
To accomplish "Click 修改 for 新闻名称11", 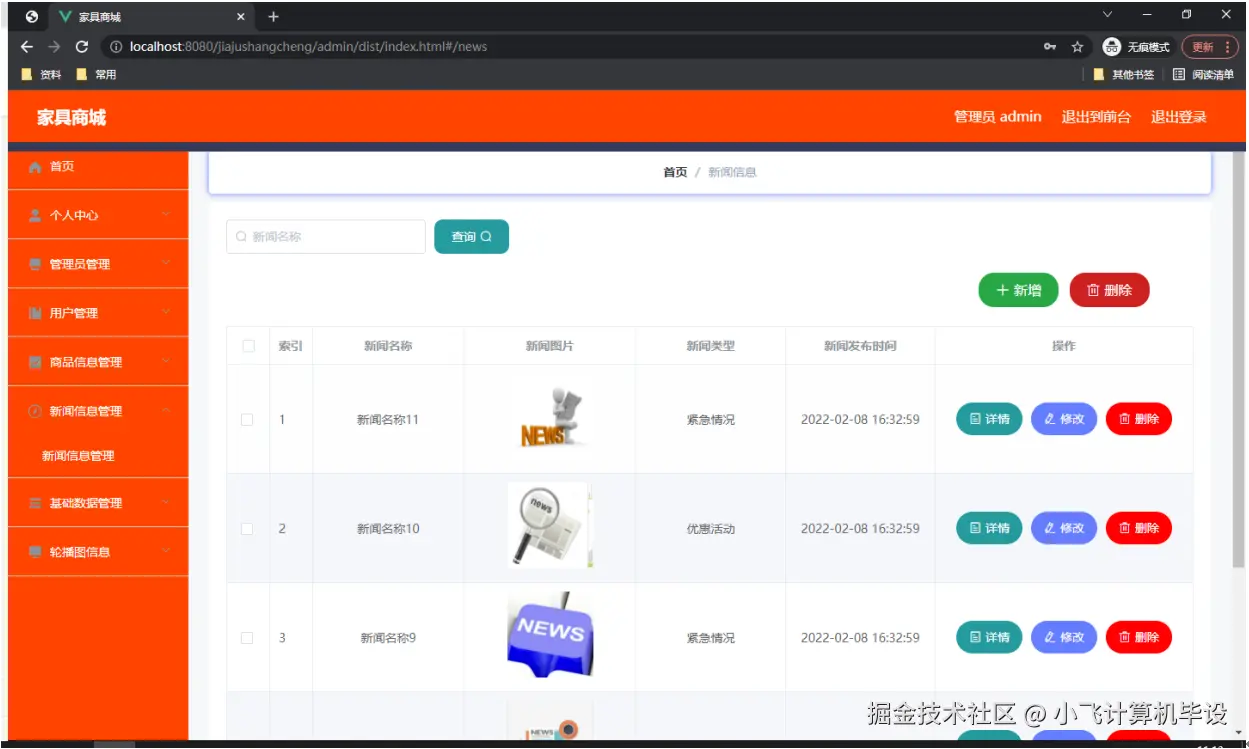I will click(x=1064, y=419).
